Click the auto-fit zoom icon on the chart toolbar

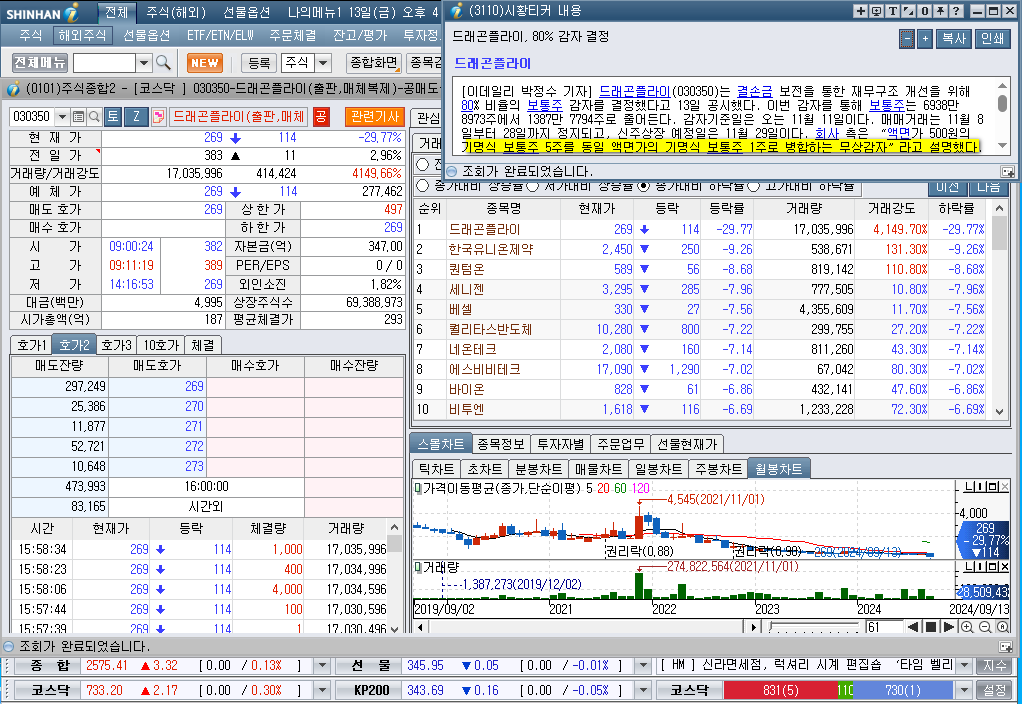(x=1002, y=627)
